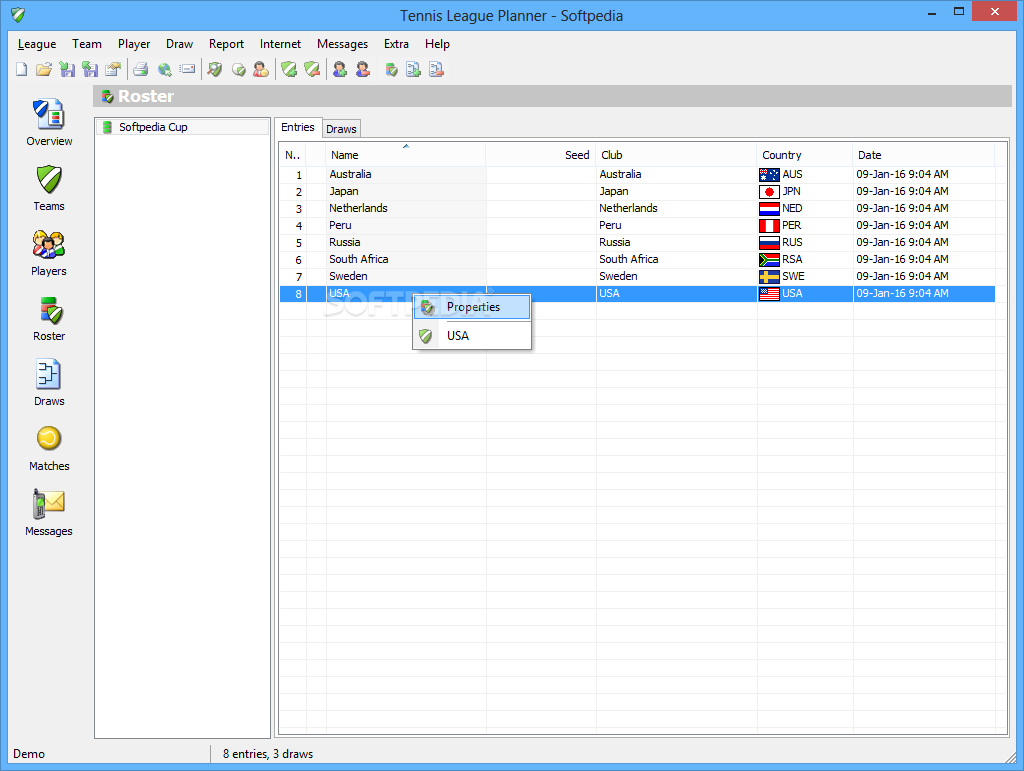
Task: Open the Help menu
Action: pyautogui.click(x=437, y=44)
